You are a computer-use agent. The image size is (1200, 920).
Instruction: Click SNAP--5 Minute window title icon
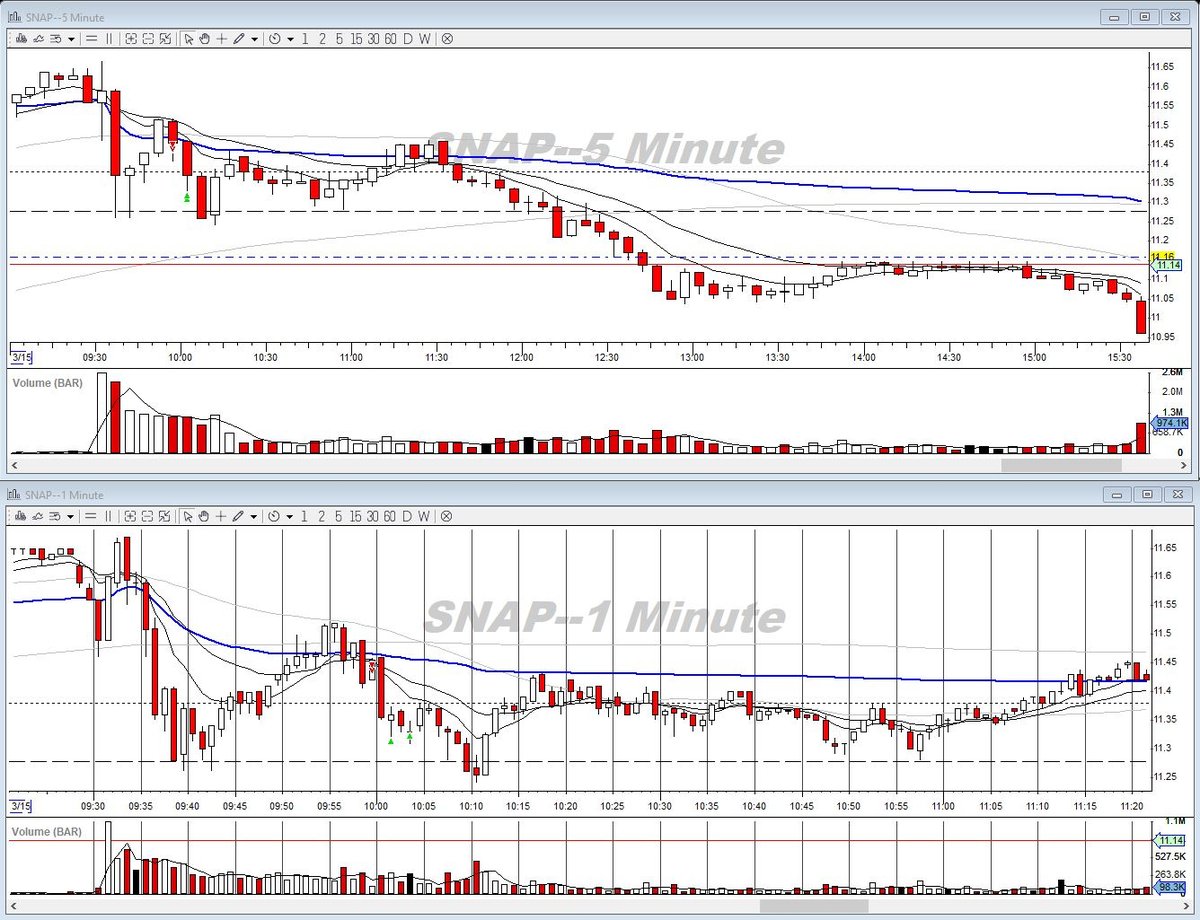coord(13,16)
